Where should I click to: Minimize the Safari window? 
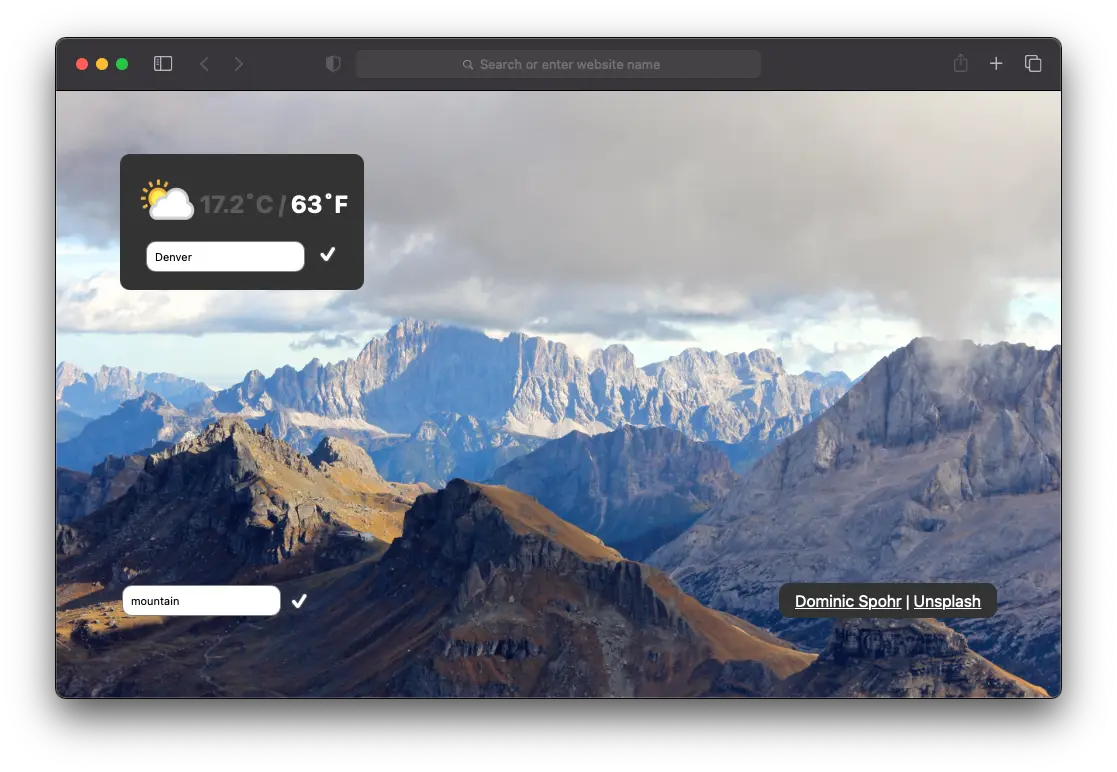pyautogui.click(x=102, y=64)
